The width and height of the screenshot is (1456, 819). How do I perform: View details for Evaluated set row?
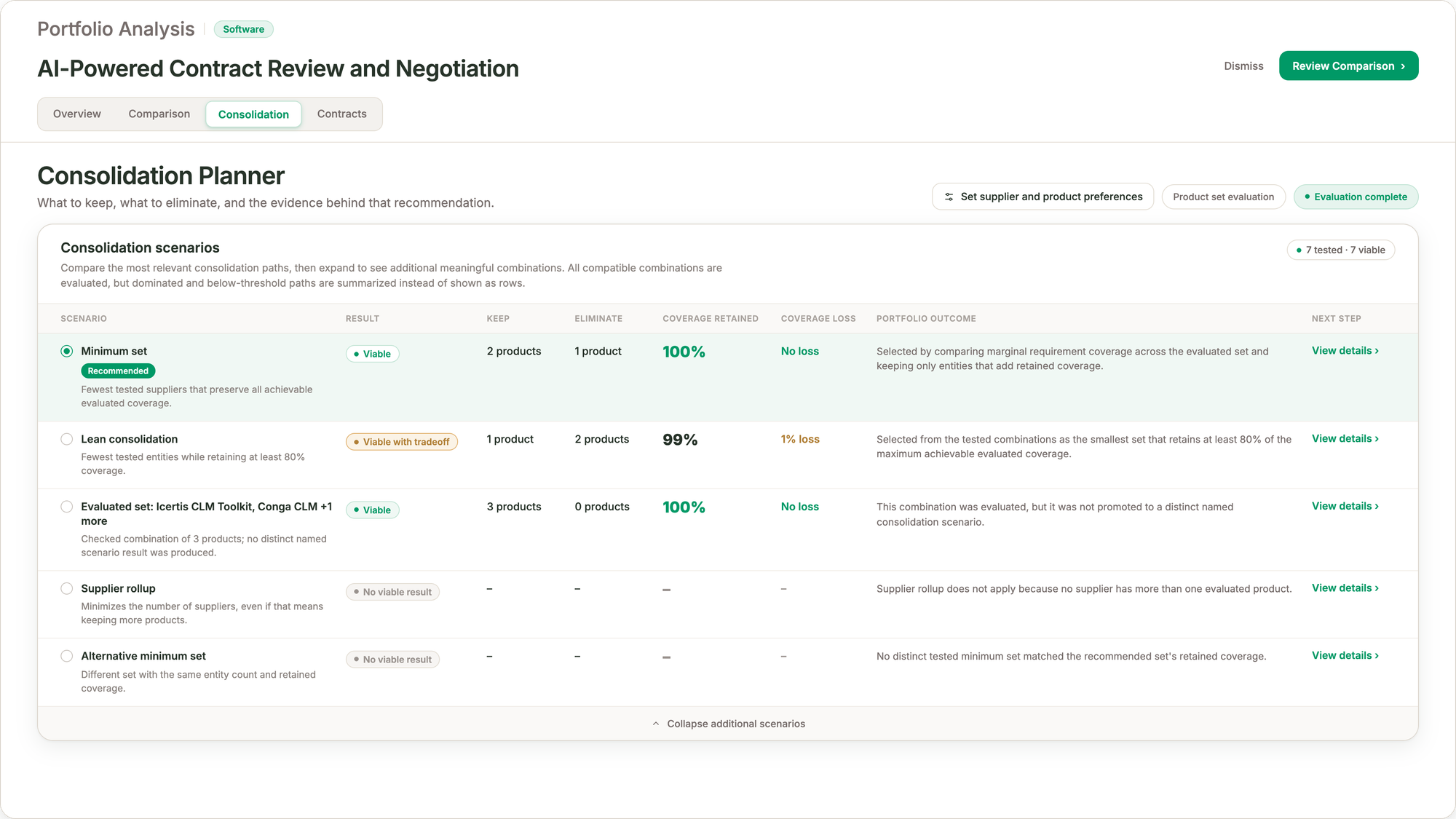pyautogui.click(x=1345, y=506)
